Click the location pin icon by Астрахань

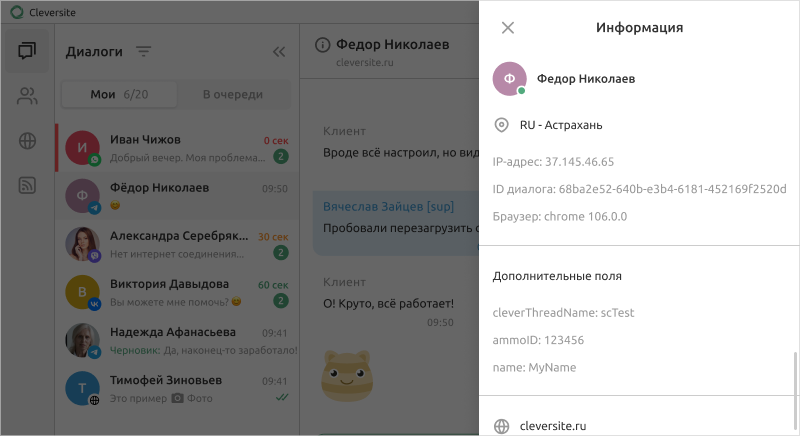[502, 125]
